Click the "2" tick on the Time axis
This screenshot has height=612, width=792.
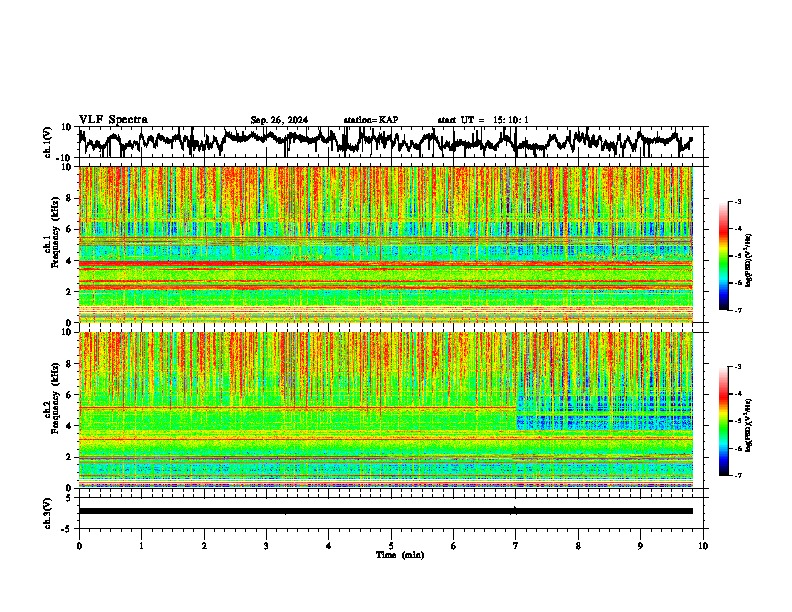[x=204, y=546]
